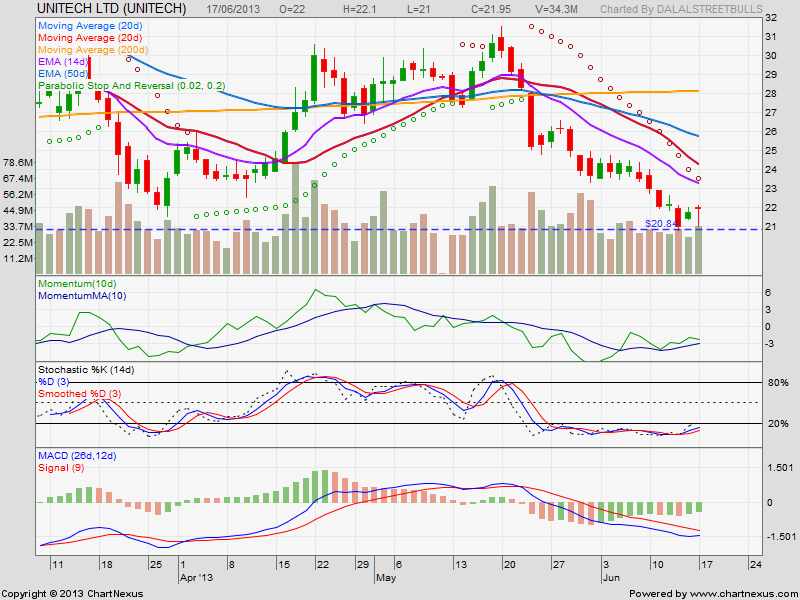Select the red Moving Average (20d) legend entry

90,38
